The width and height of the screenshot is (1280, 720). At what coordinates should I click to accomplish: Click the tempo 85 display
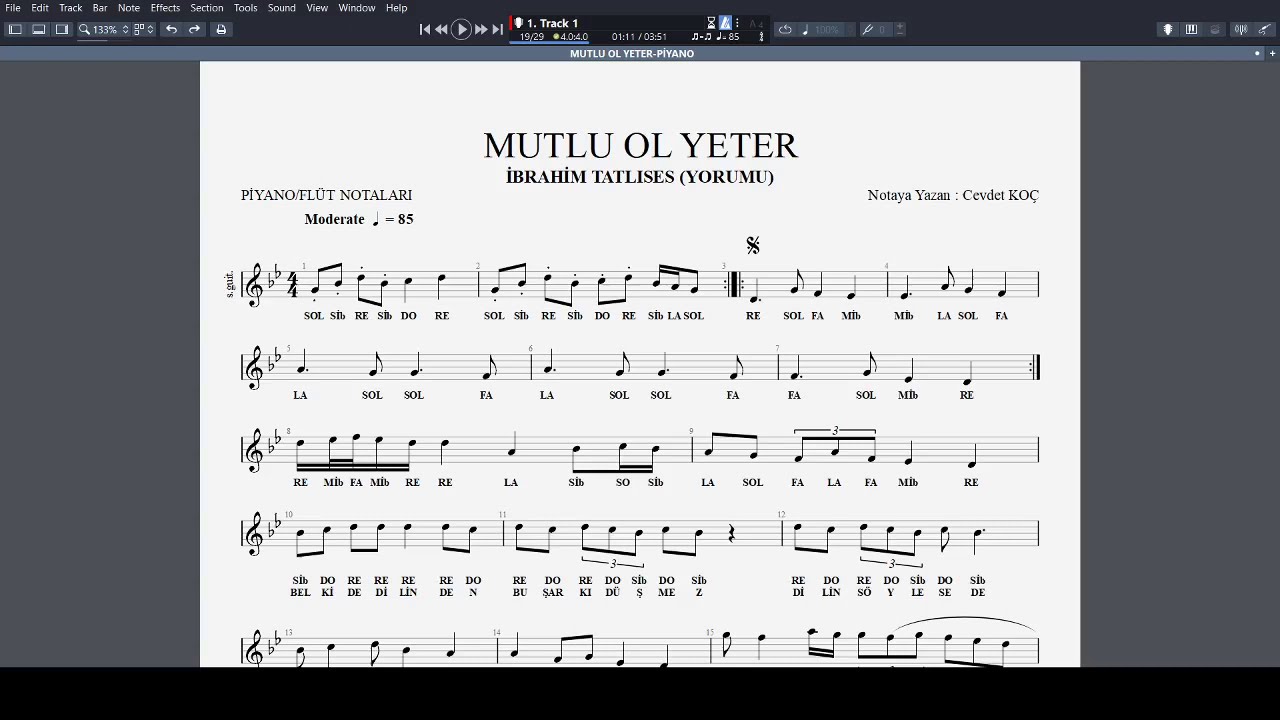pyautogui.click(x=729, y=37)
